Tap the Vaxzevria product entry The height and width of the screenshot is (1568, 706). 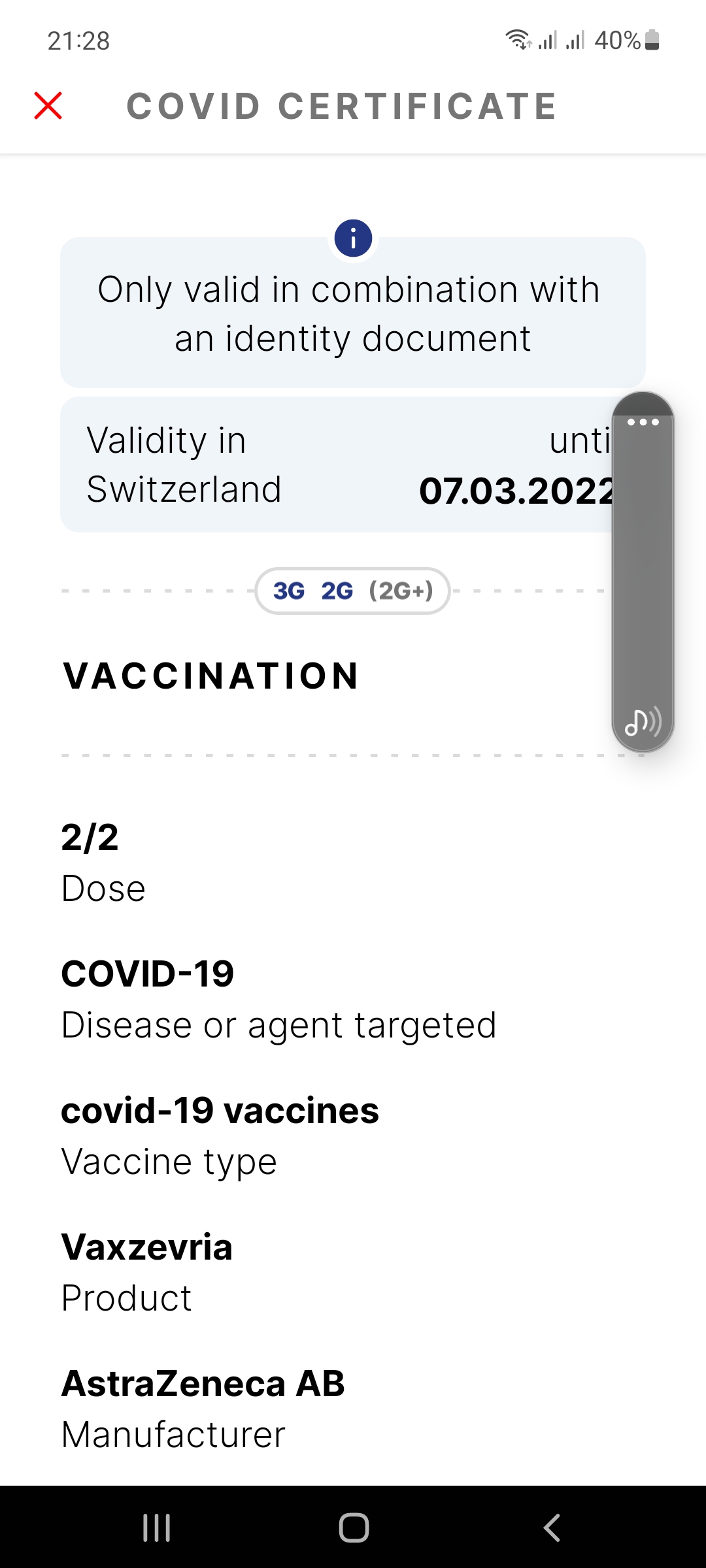coord(147,1271)
